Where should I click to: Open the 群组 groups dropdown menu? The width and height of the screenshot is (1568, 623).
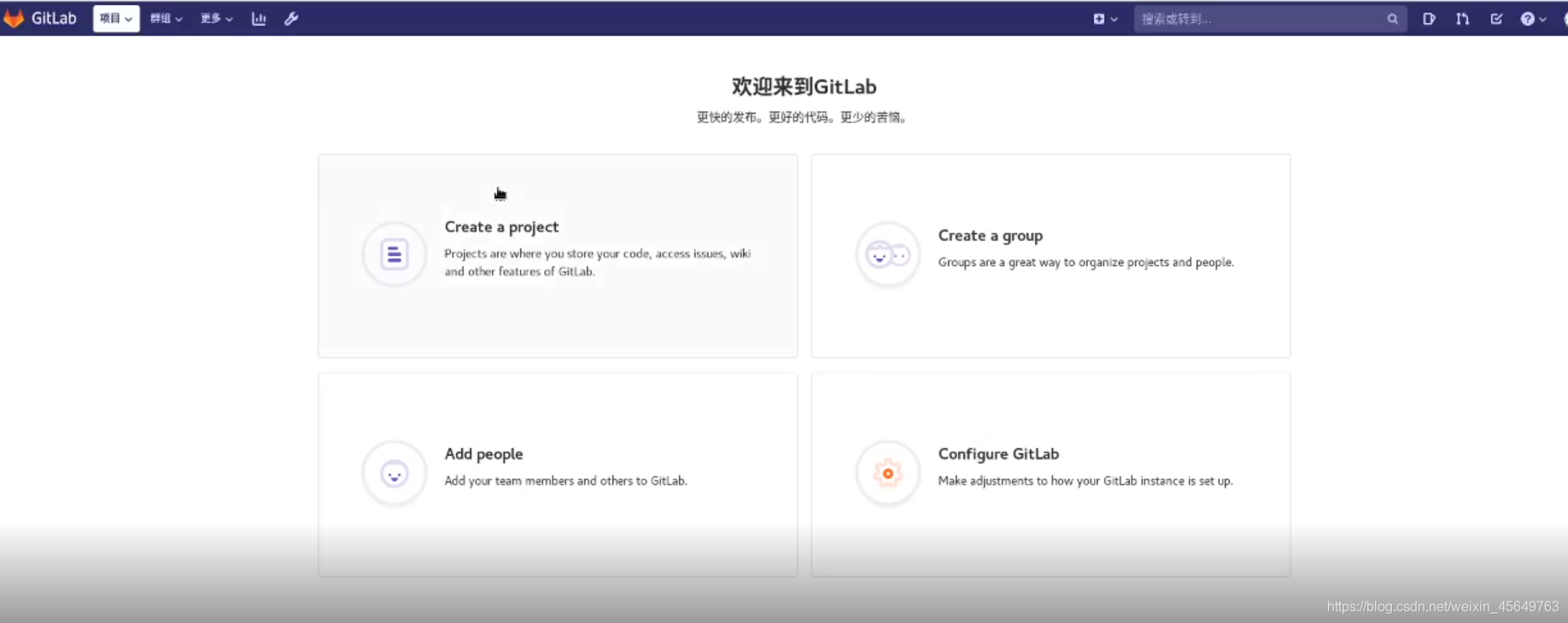[x=166, y=18]
